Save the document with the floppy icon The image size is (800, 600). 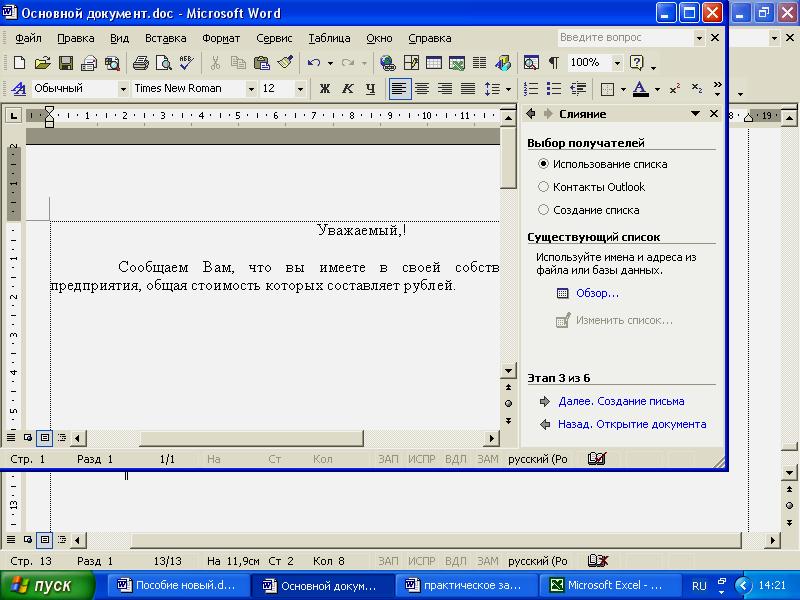66,63
